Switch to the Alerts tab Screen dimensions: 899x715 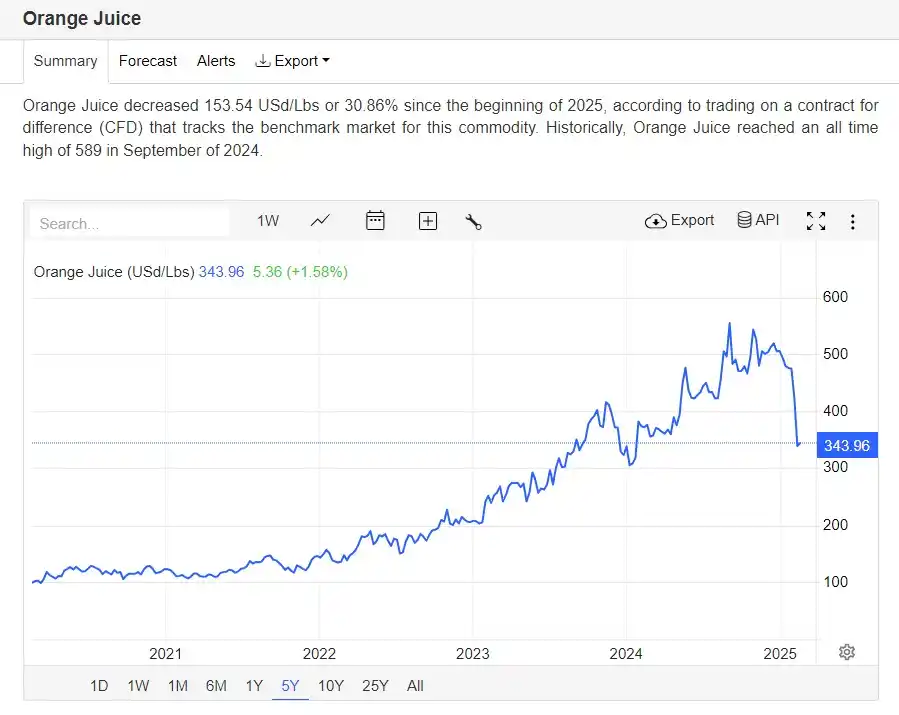click(x=216, y=61)
